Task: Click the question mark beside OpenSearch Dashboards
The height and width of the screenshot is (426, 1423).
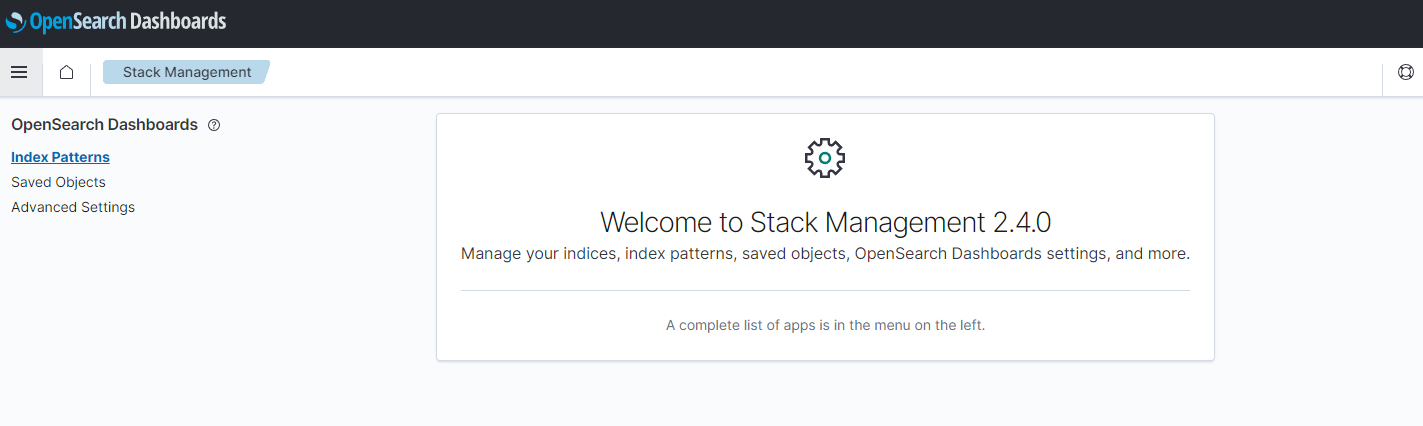Action: tap(214, 125)
